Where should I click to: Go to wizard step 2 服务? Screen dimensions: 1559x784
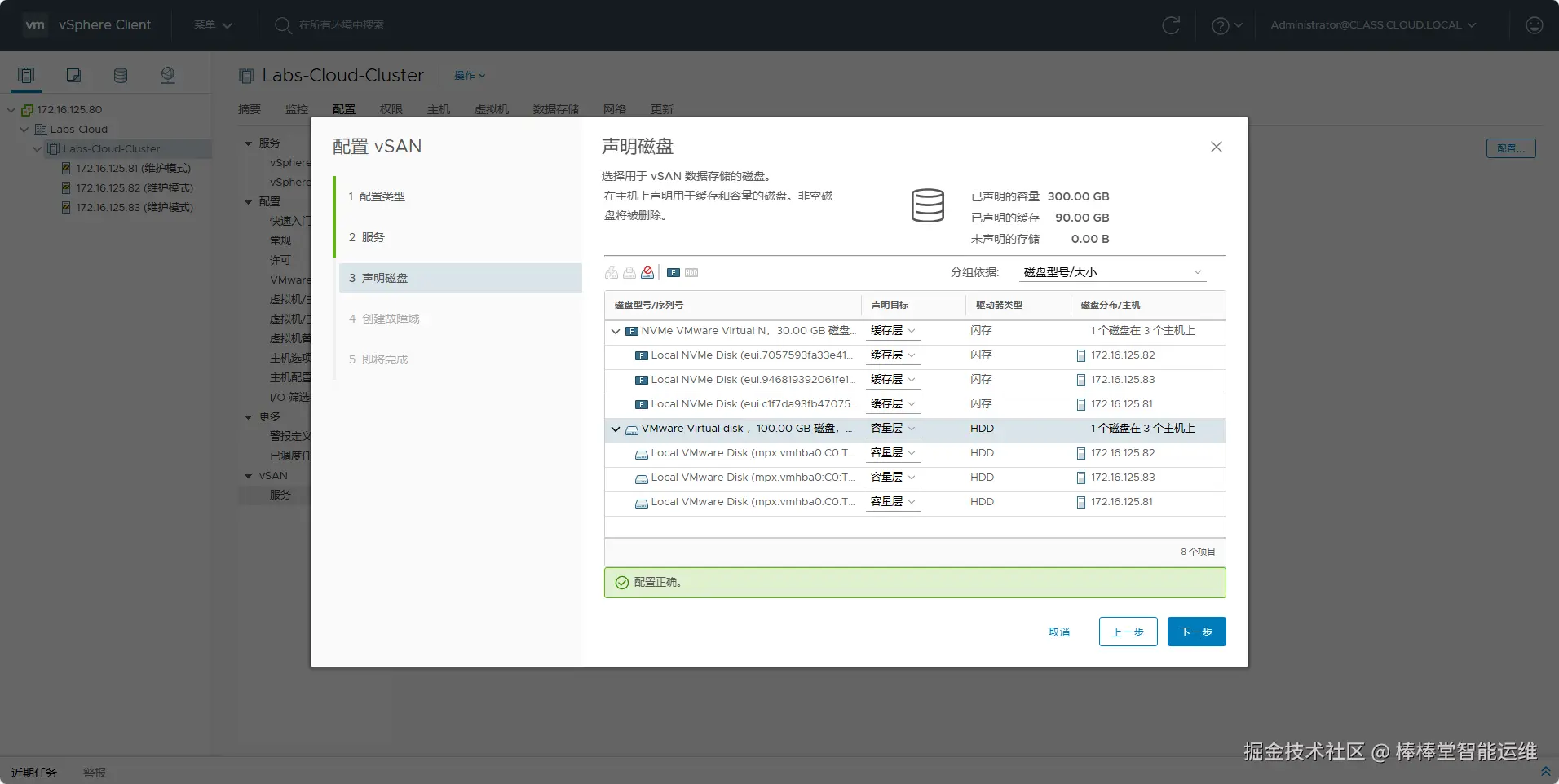click(x=460, y=237)
